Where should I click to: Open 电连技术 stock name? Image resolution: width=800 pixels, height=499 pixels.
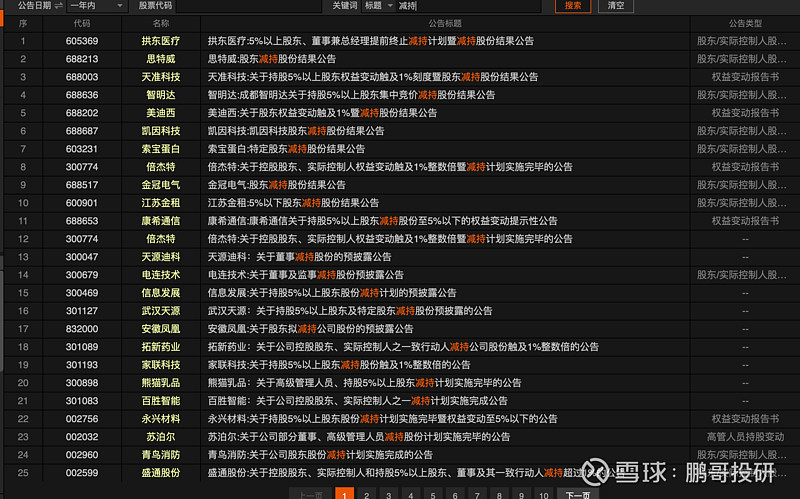(x=161, y=275)
